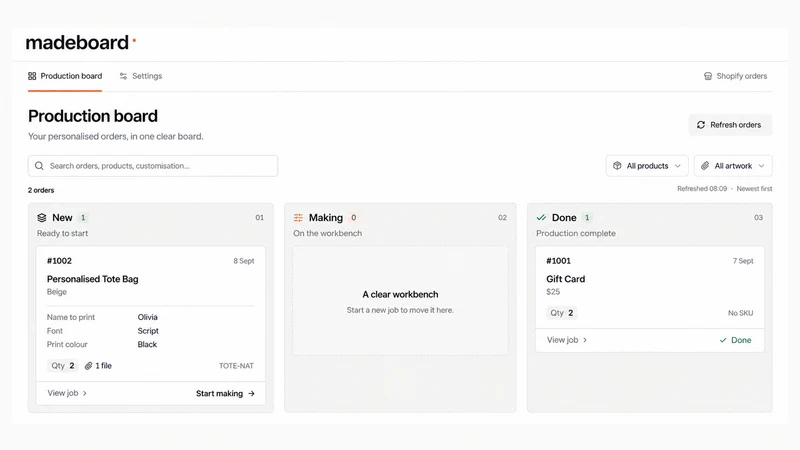Click the chevron beside View job on #1002

coord(85,393)
